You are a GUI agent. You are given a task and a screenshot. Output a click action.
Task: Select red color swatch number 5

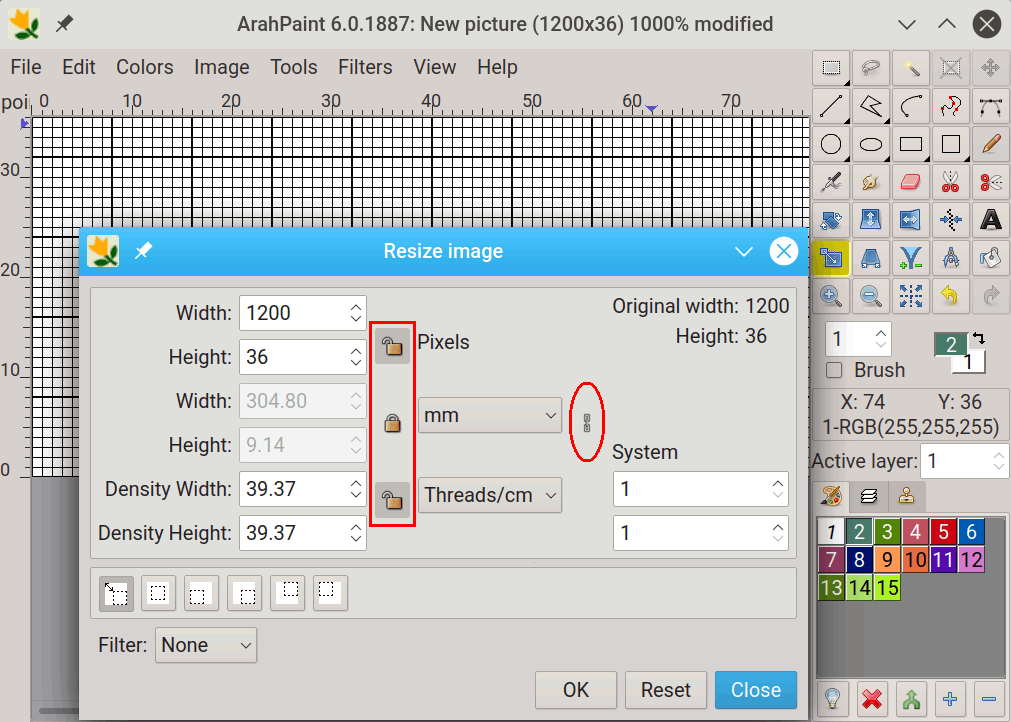tap(943, 532)
